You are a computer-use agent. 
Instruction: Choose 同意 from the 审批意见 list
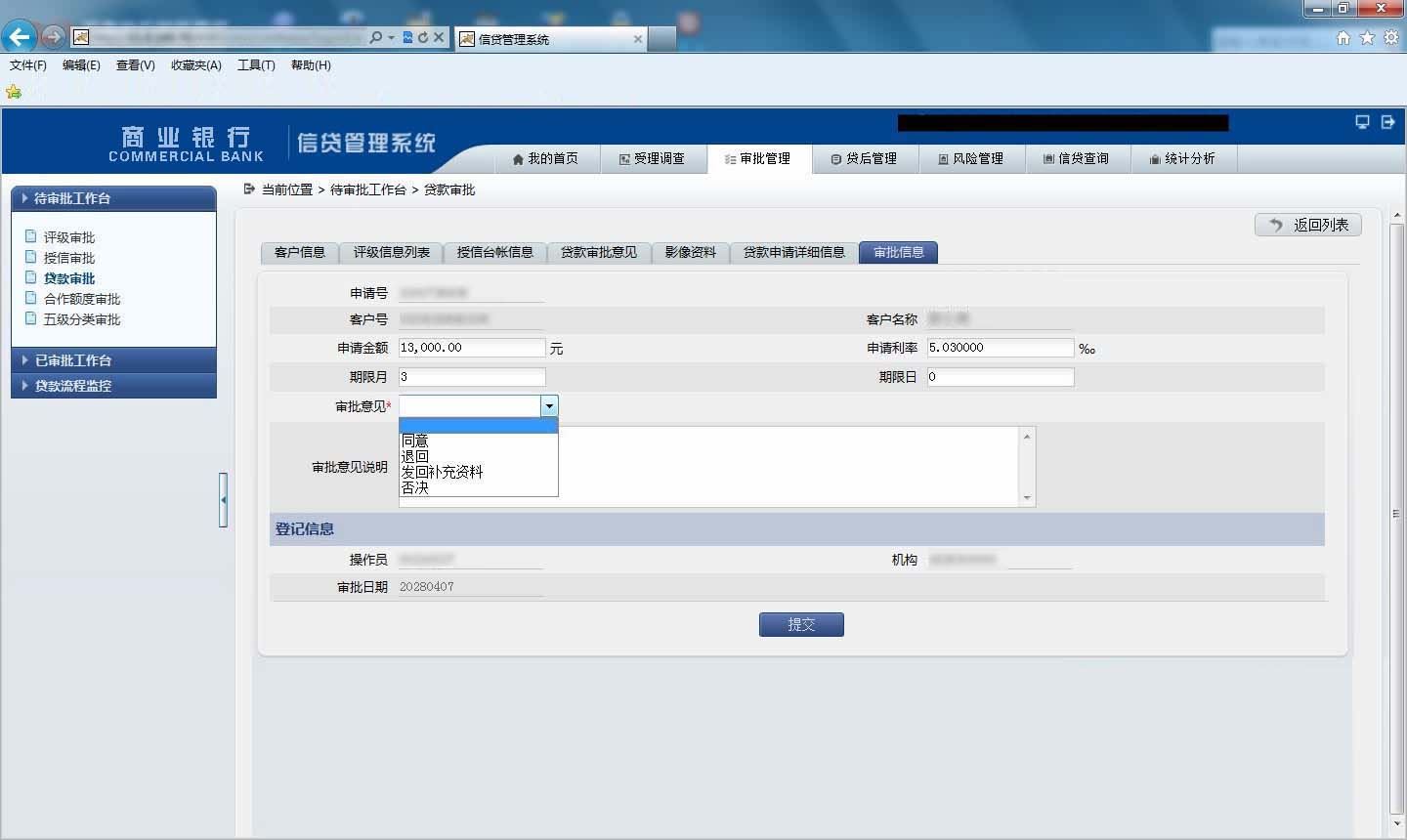point(479,441)
